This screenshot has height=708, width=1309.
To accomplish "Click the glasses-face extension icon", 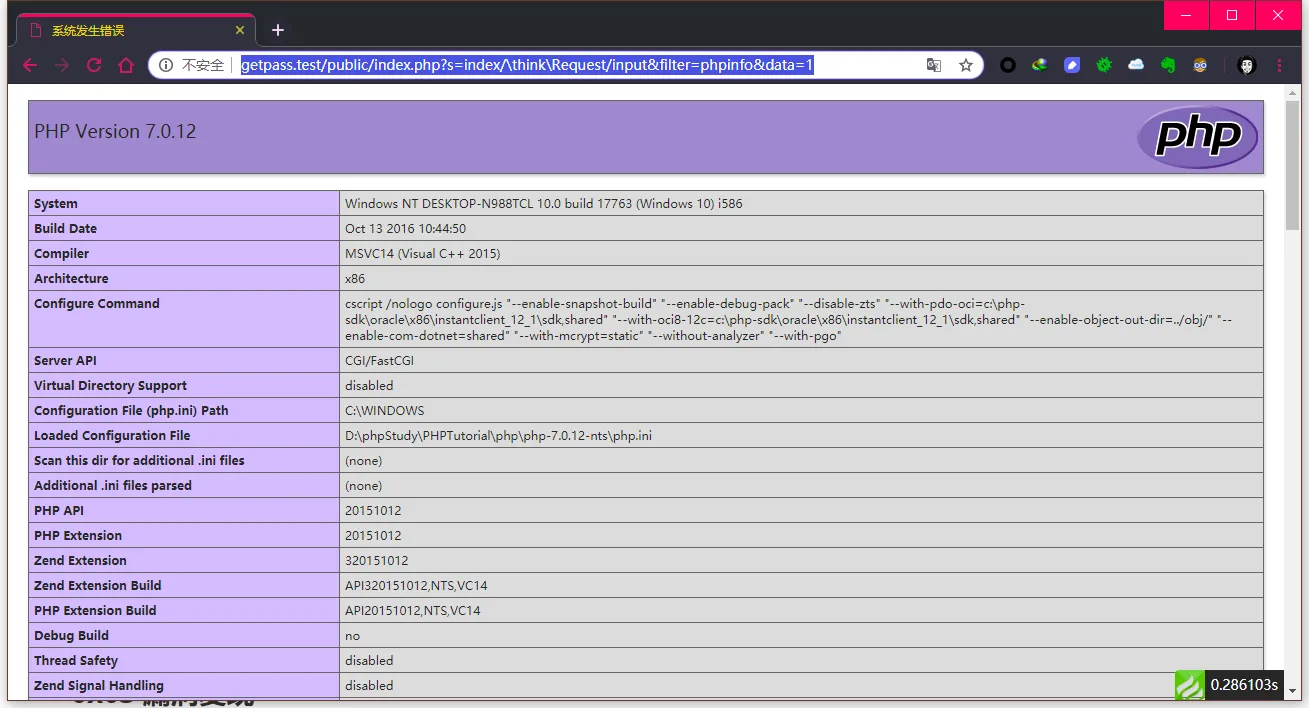I will 1200,65.
